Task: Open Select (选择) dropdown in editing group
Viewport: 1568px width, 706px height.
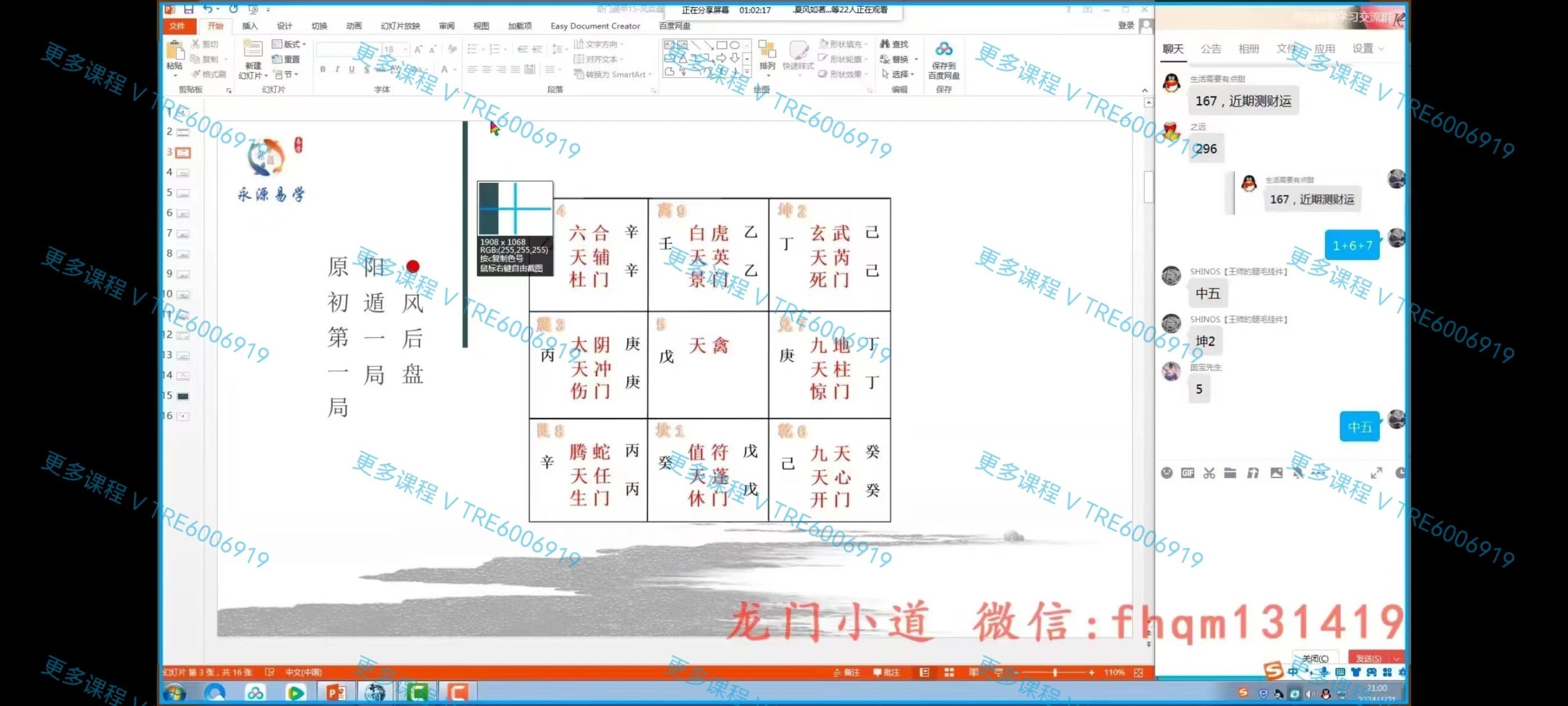Action: click(x=898, y=74)
